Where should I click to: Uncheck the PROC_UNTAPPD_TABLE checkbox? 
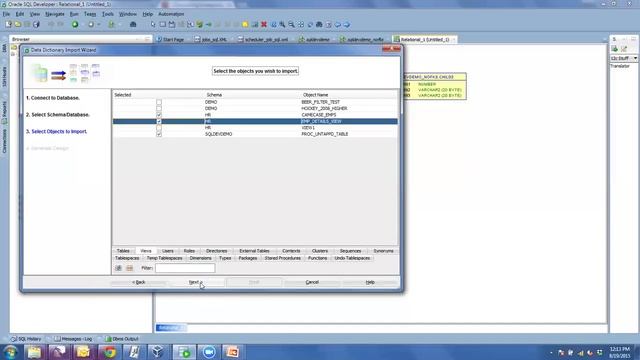pos(159,134)
